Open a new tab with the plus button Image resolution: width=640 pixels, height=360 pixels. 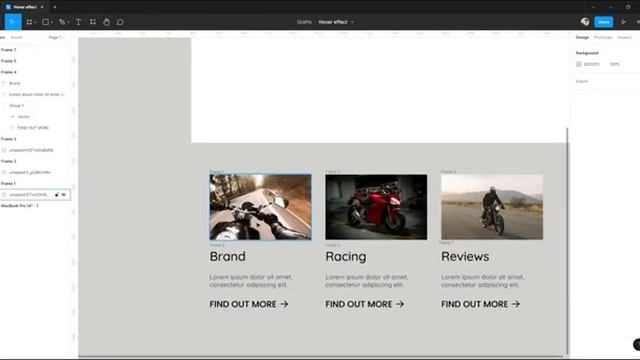(x=55, y=7)
